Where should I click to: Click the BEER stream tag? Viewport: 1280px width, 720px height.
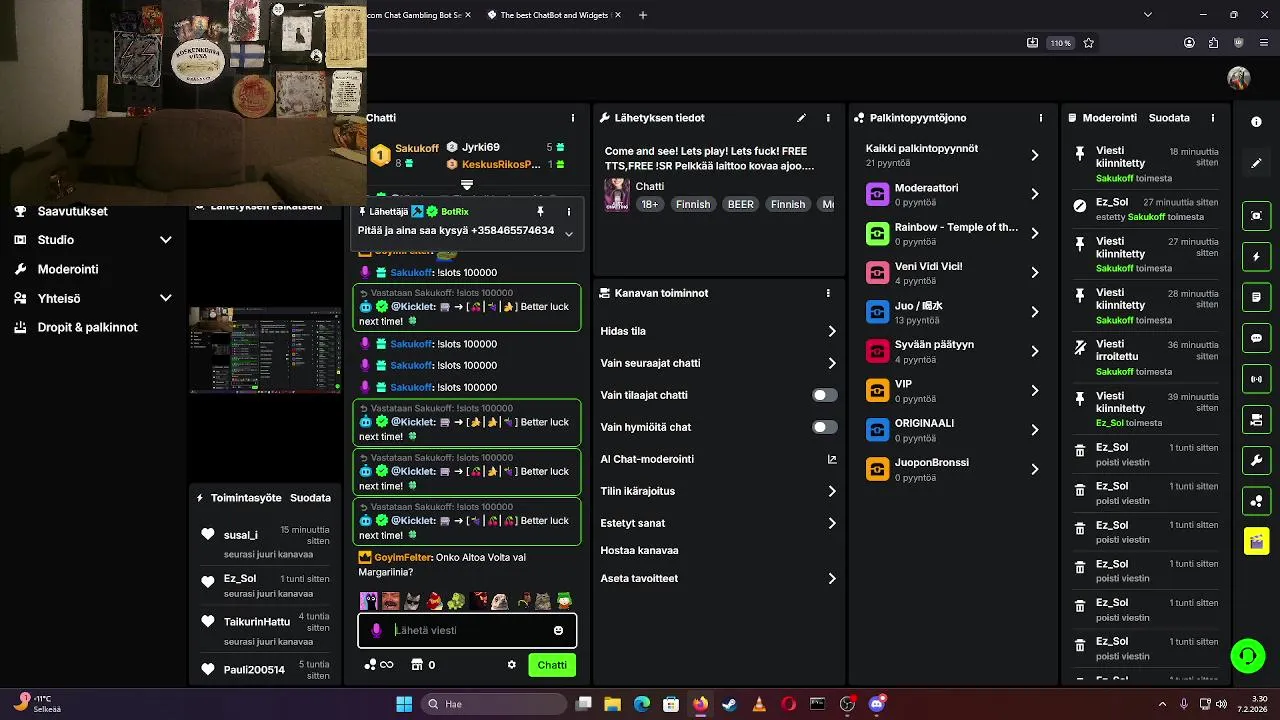741,204
